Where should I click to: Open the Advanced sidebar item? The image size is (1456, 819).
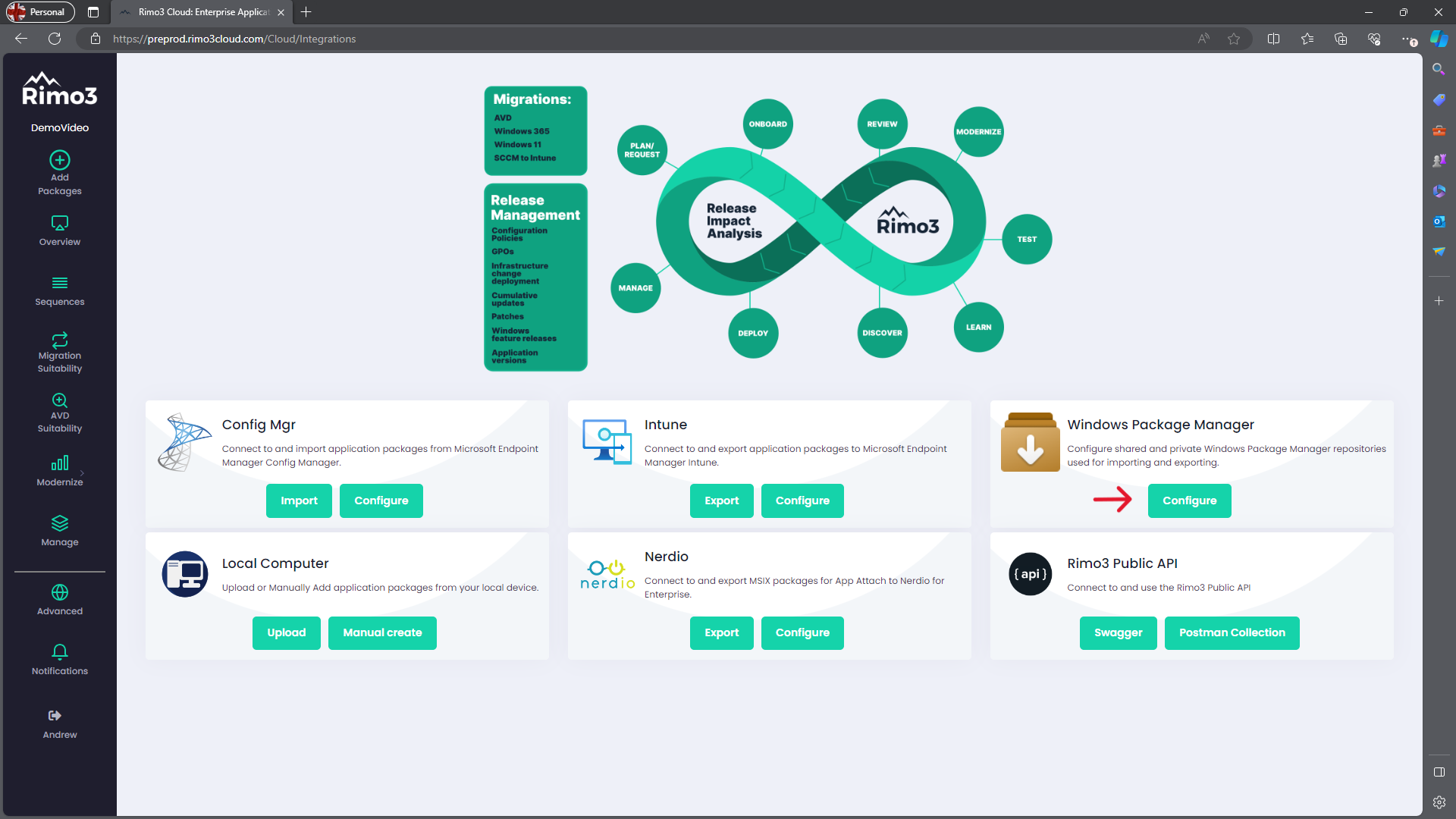60,600
